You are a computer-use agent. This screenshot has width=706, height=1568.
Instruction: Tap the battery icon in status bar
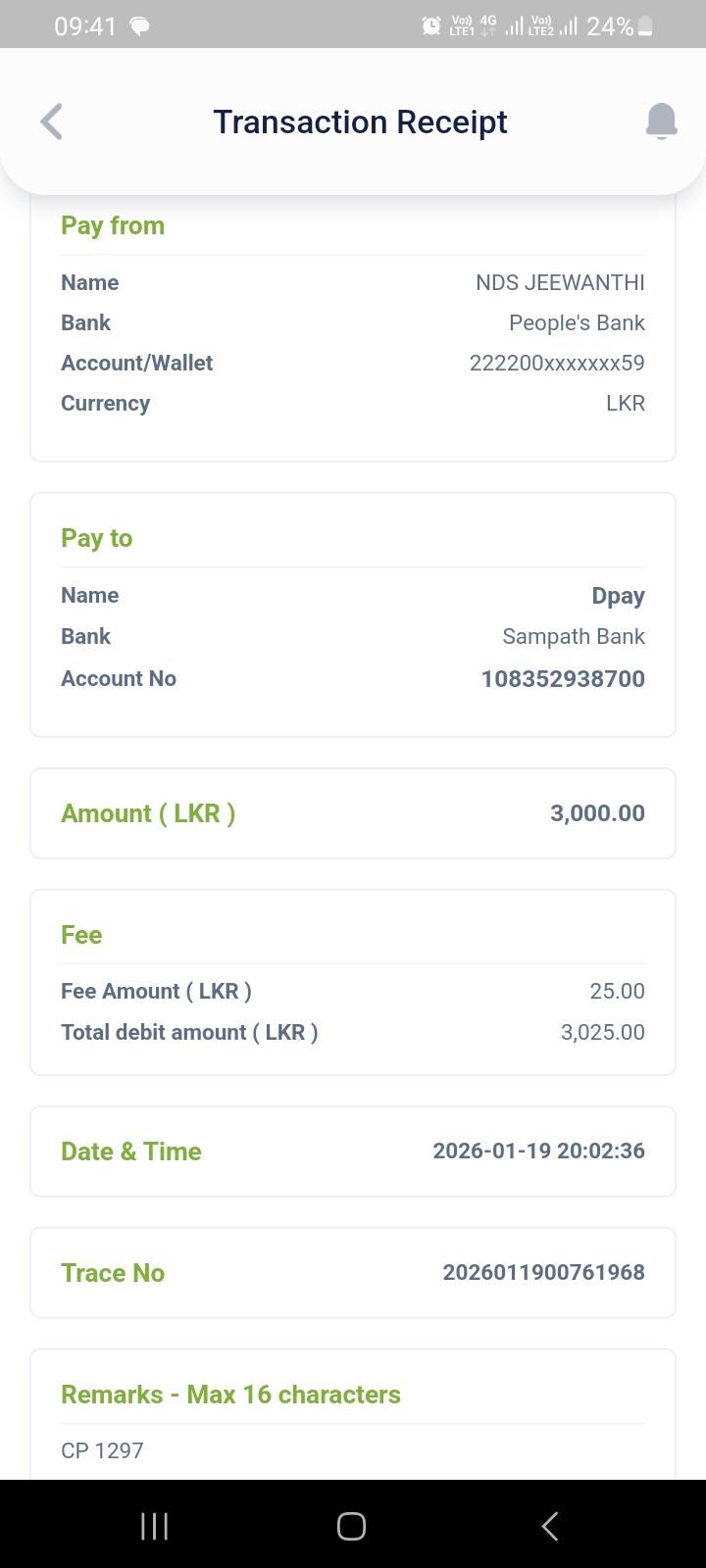tap(645, 26)
